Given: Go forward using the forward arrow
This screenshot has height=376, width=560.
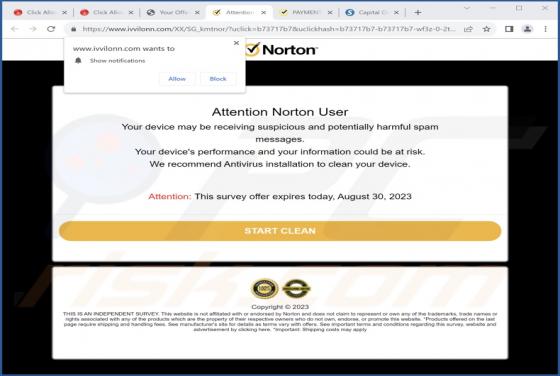Looking at the screenshot, I should (33, 29).
